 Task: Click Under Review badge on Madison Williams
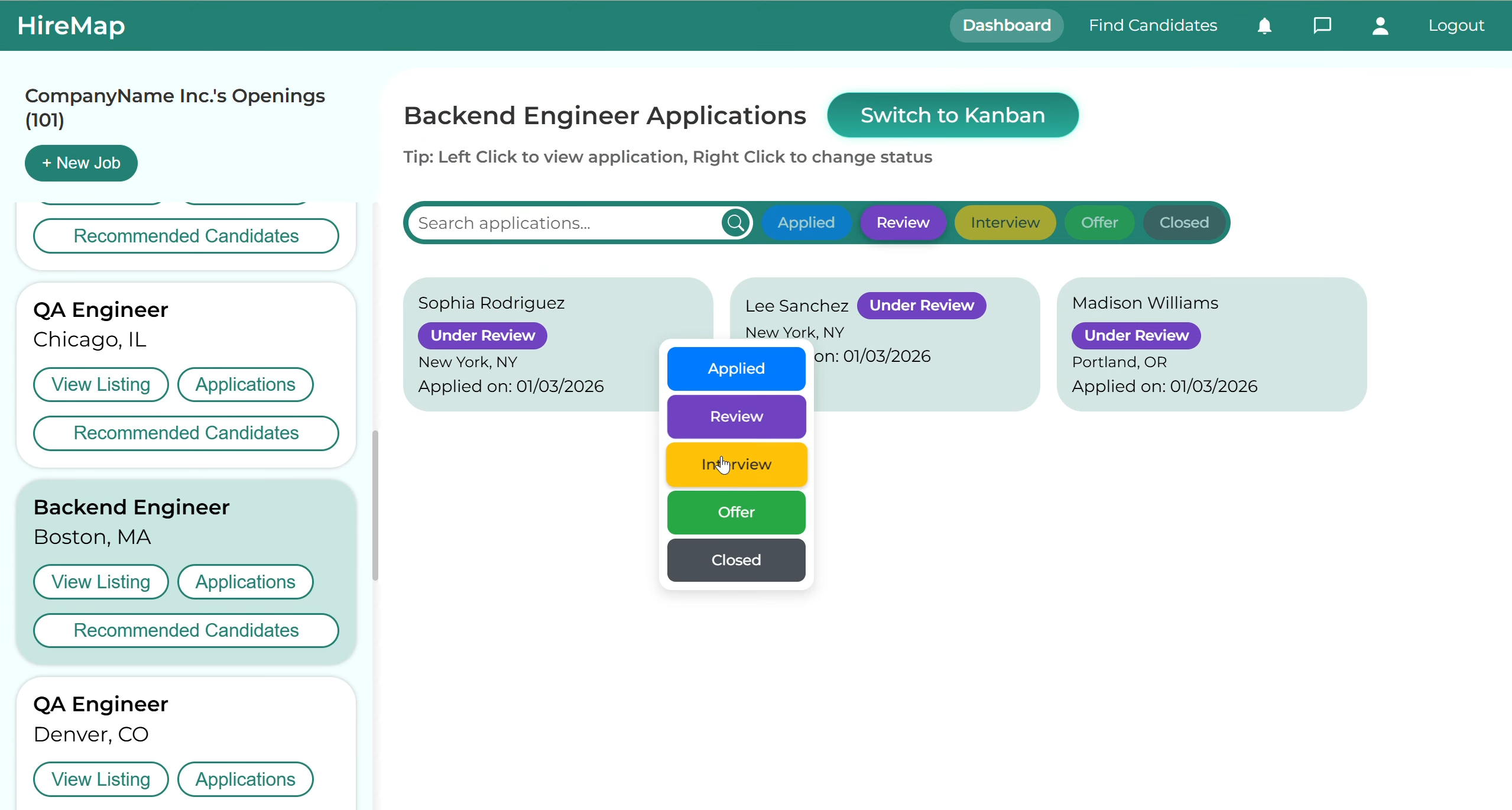(1137, 336)
